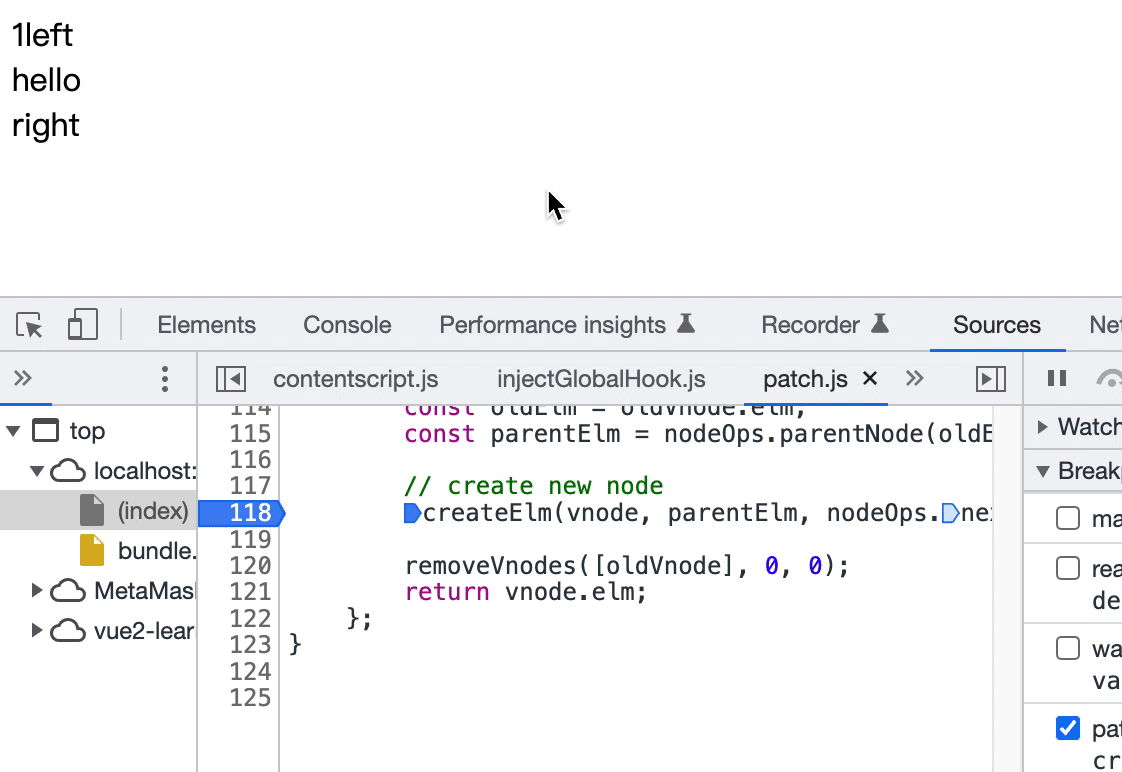This screenshot has height=772, width=1122.
Task: Remove the breakpoint on line 118
Action: [x=241, y=512]
